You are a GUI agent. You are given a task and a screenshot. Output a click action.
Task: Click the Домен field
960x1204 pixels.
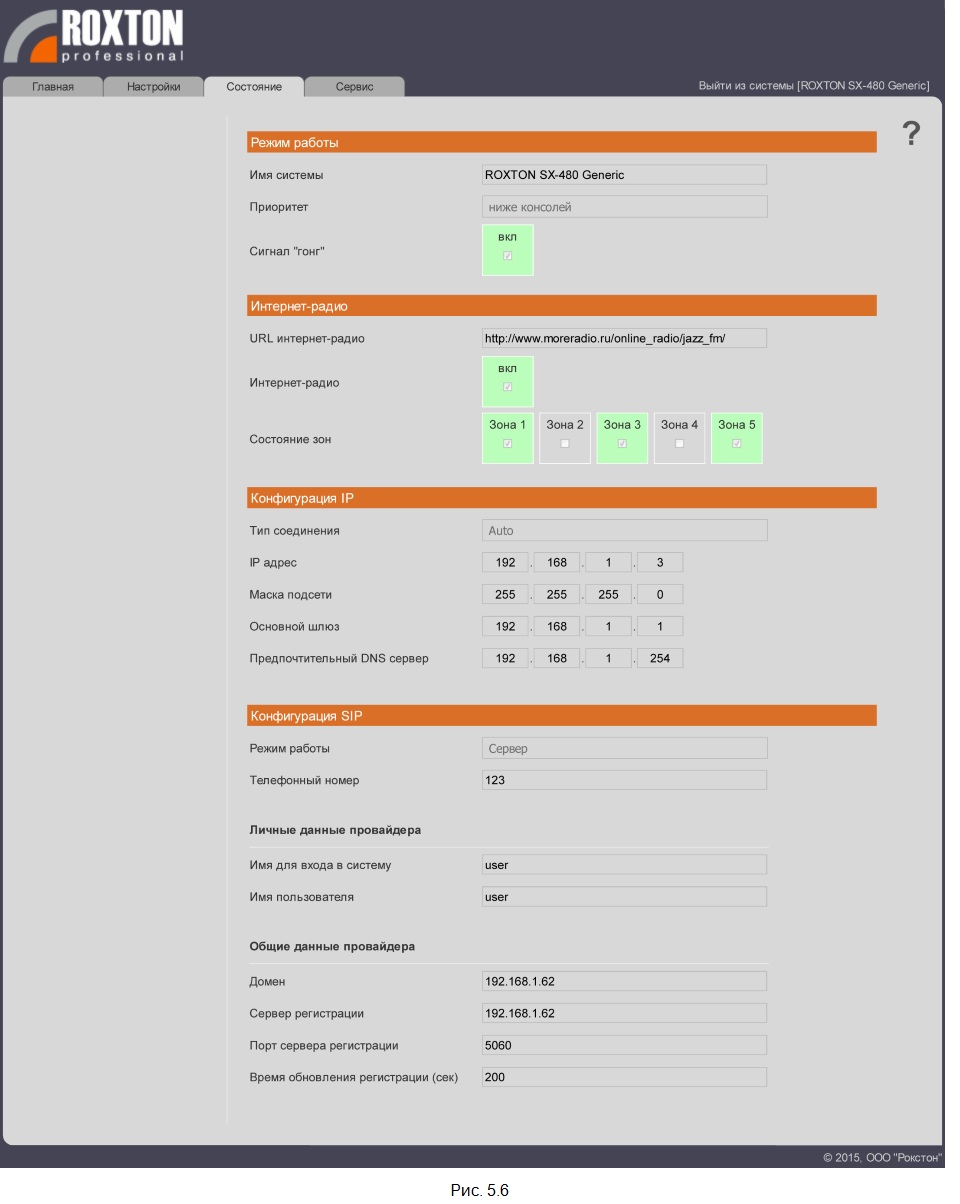tap(624, 981)
